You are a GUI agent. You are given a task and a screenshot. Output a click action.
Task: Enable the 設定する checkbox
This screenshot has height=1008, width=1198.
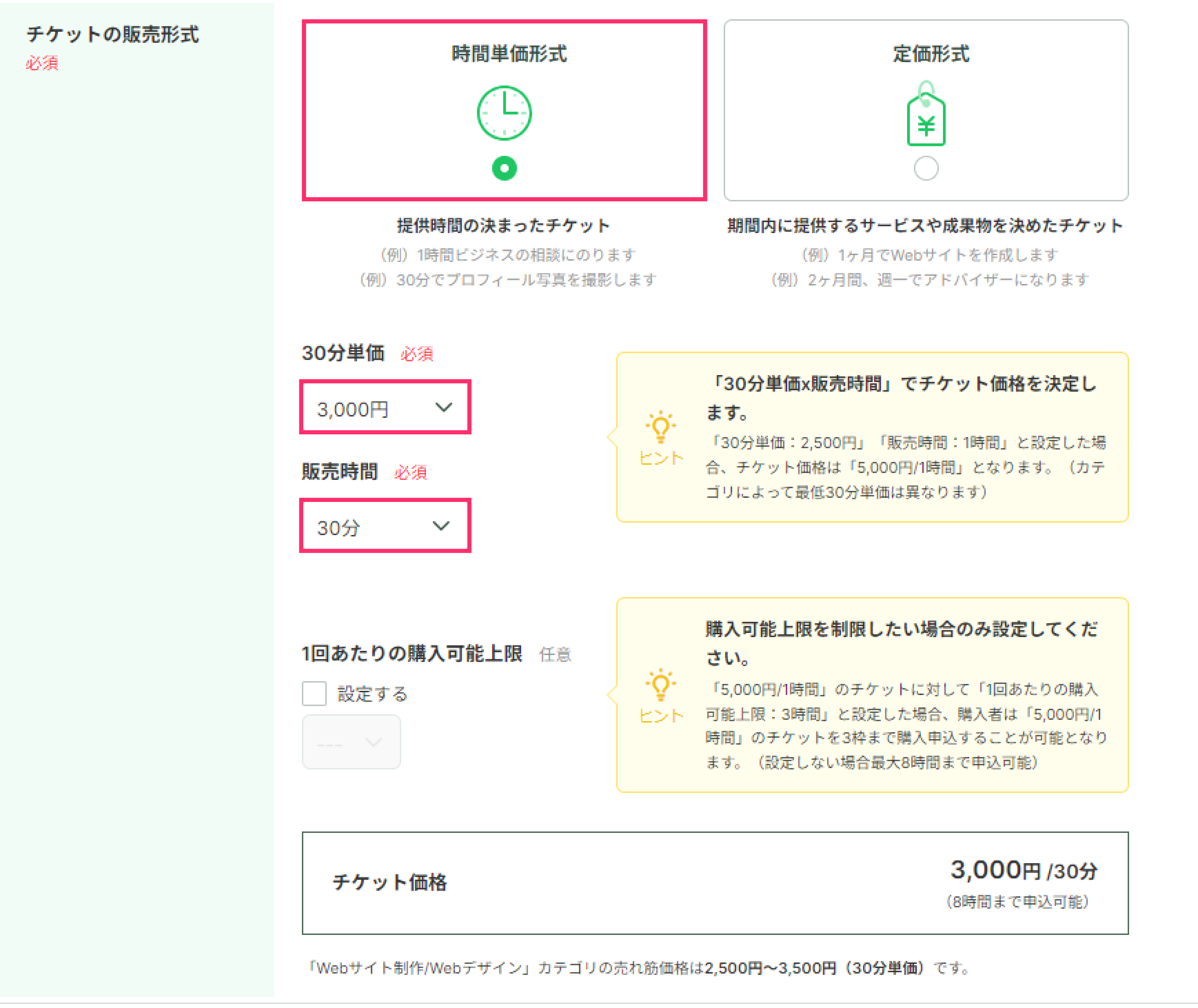coord(314,694)
